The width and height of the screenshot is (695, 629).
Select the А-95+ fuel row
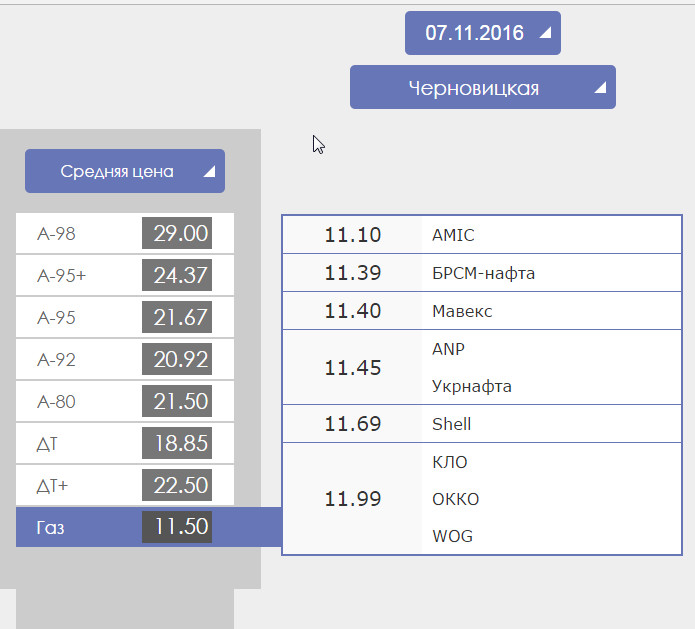point(125,276)
